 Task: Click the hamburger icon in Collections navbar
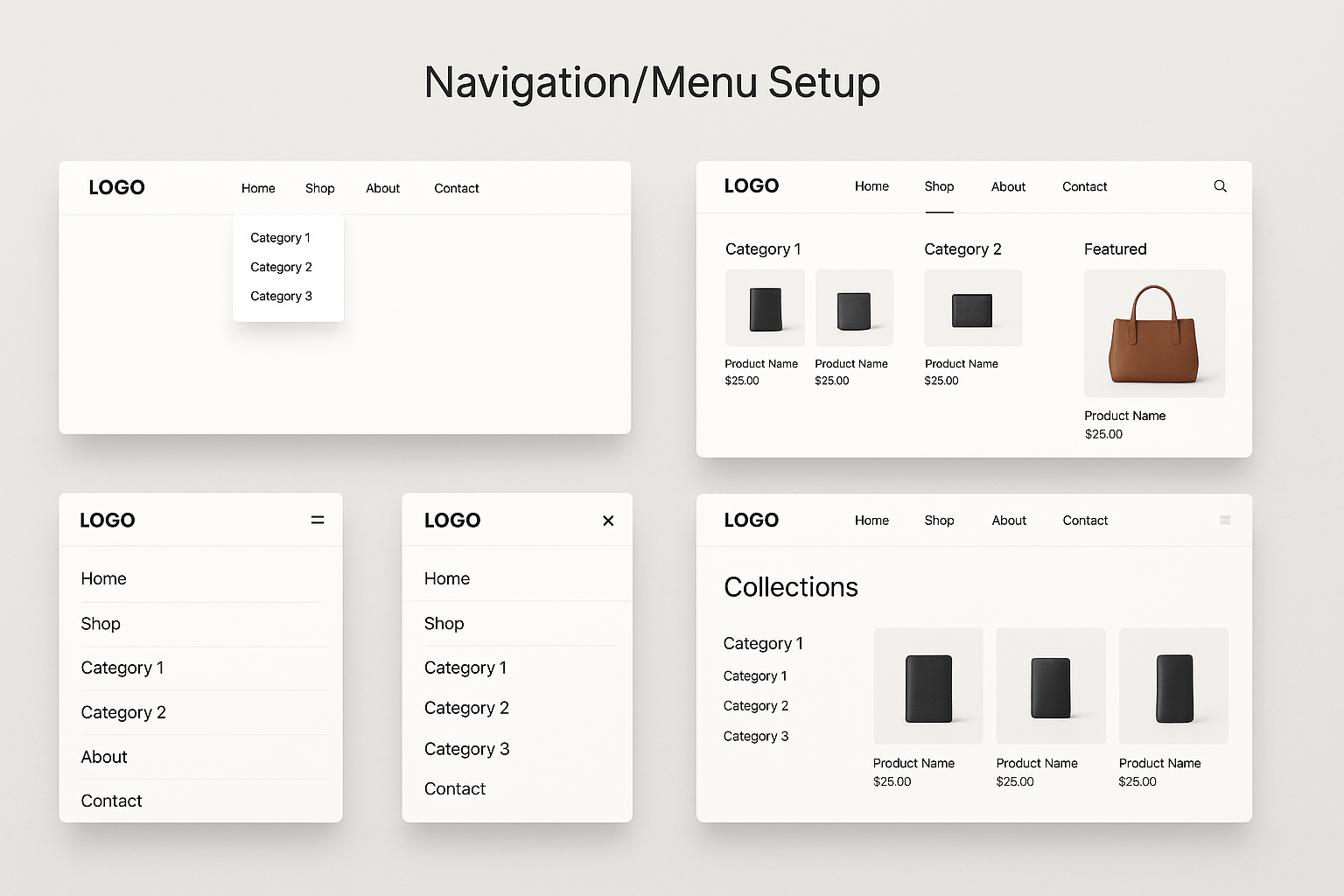(x=1225, y=520)
